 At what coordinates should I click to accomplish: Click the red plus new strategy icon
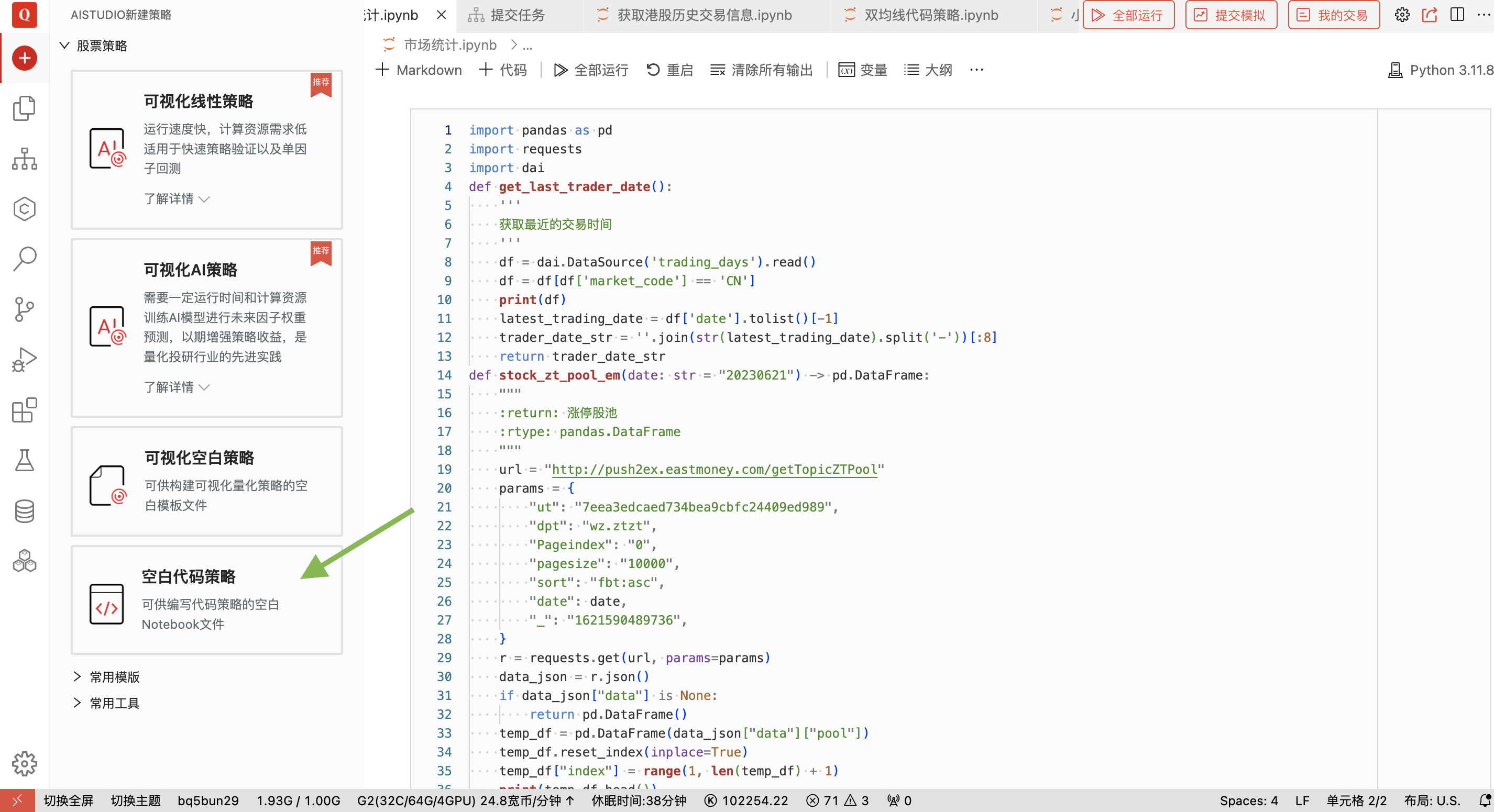(24, 58)
